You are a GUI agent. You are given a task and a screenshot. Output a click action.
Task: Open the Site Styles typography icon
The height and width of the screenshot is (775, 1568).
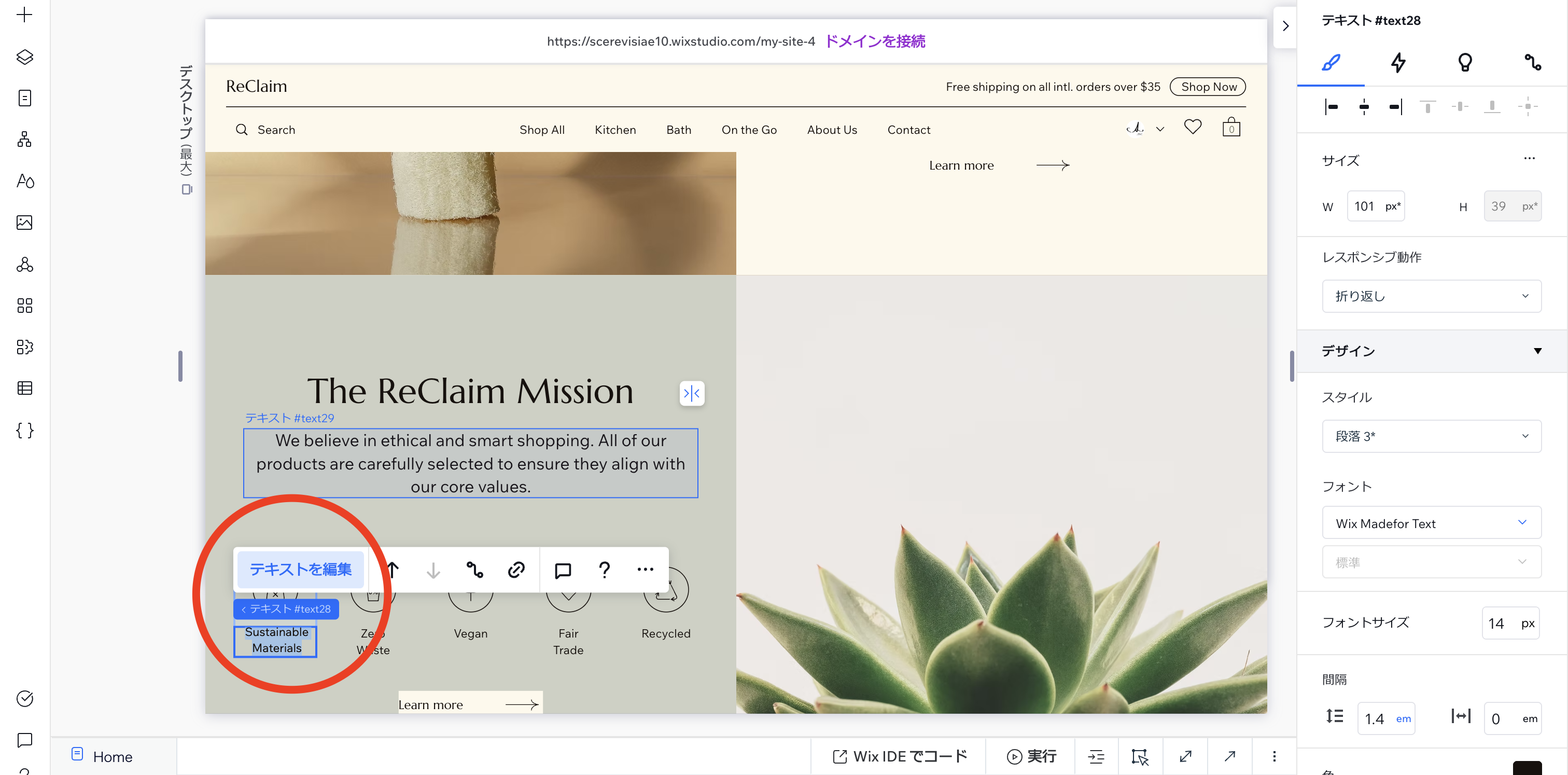tap(24, 181)
